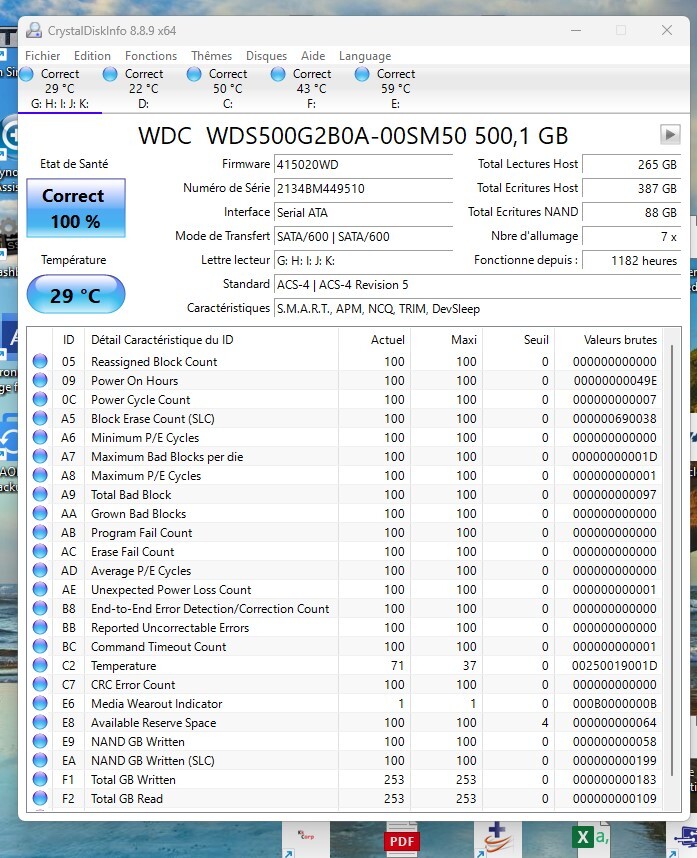Select the disk tab for drive E:

[x=396, y=89]
